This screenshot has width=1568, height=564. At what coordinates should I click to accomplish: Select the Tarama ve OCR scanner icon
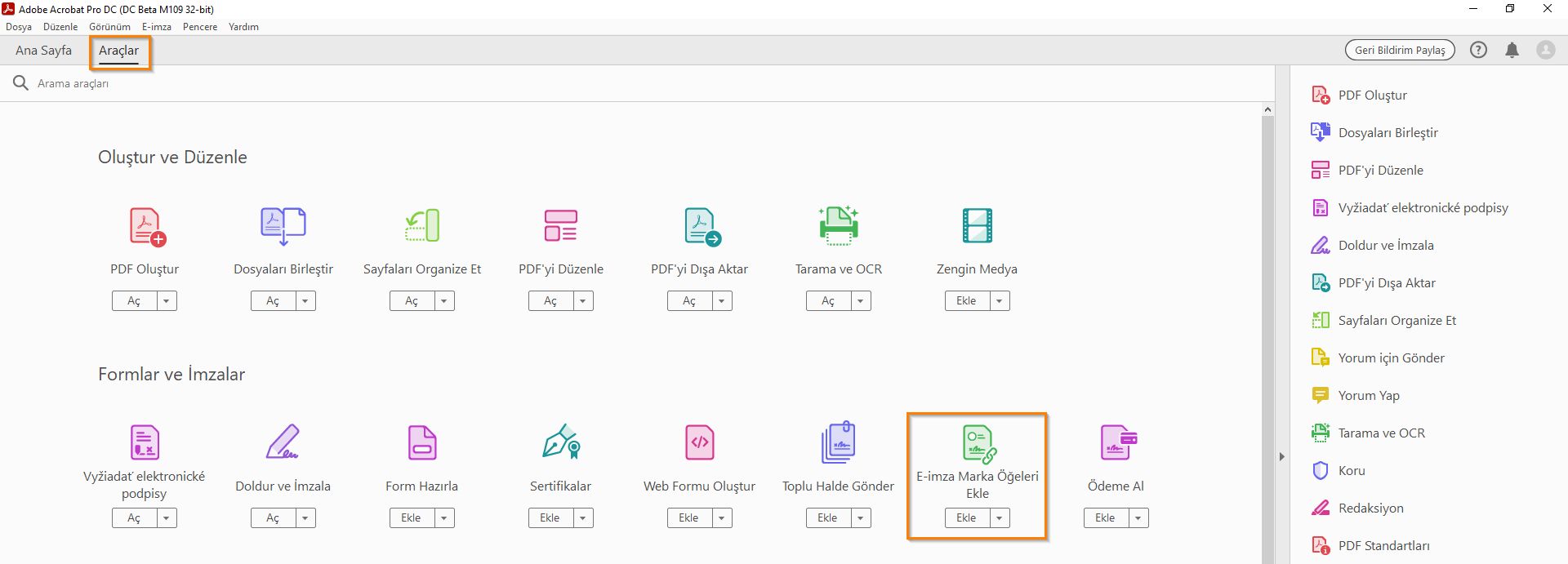839,226
